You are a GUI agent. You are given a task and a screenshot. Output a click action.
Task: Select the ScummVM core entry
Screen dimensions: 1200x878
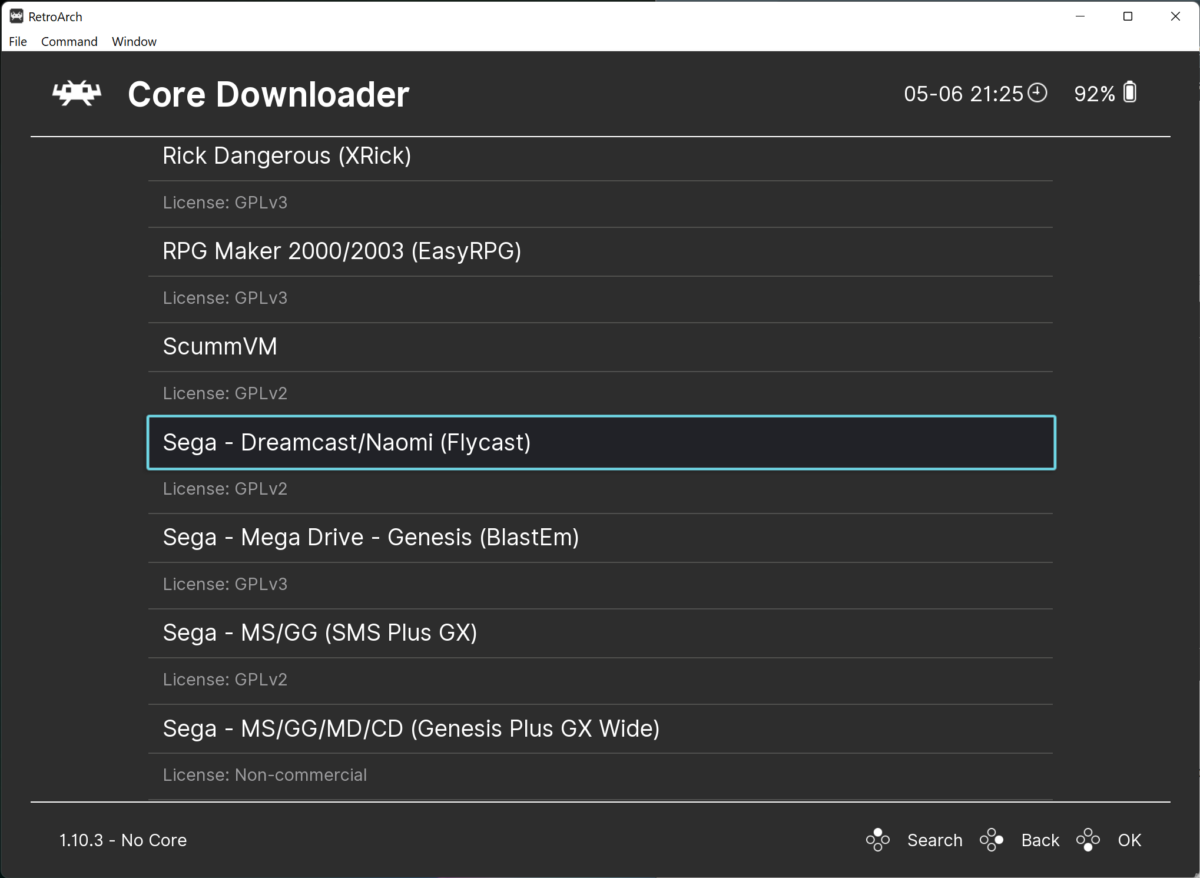pos(600,347)
